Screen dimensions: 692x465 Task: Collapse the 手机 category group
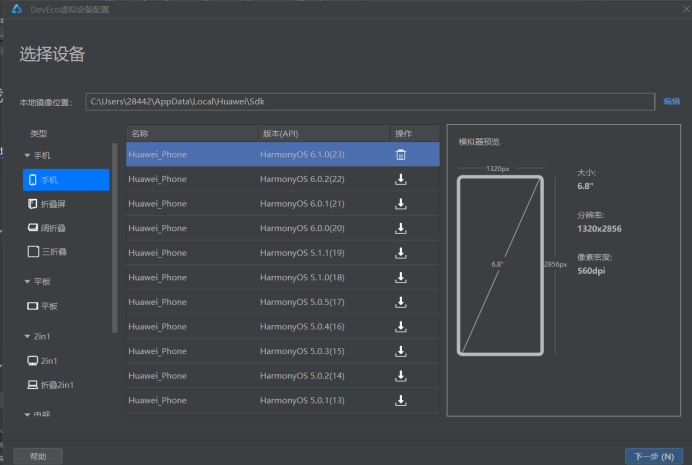point(27,155)
